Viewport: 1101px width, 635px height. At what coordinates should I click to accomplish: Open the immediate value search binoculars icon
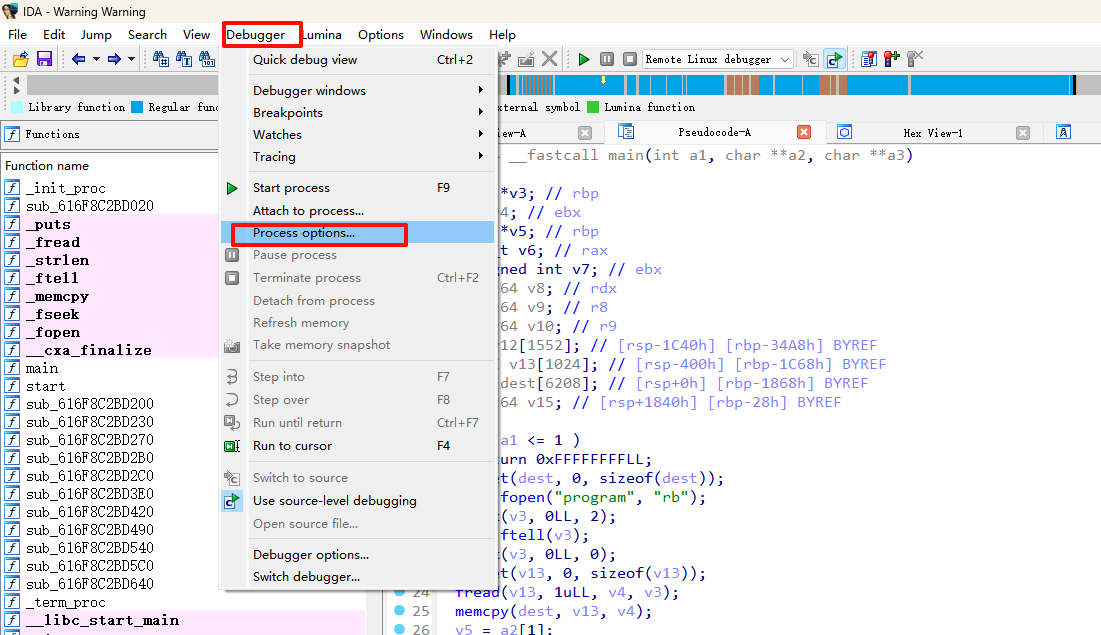161,60
